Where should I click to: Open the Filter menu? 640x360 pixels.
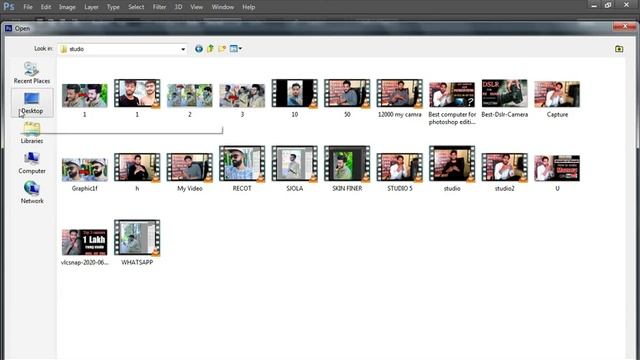point(159,7)
